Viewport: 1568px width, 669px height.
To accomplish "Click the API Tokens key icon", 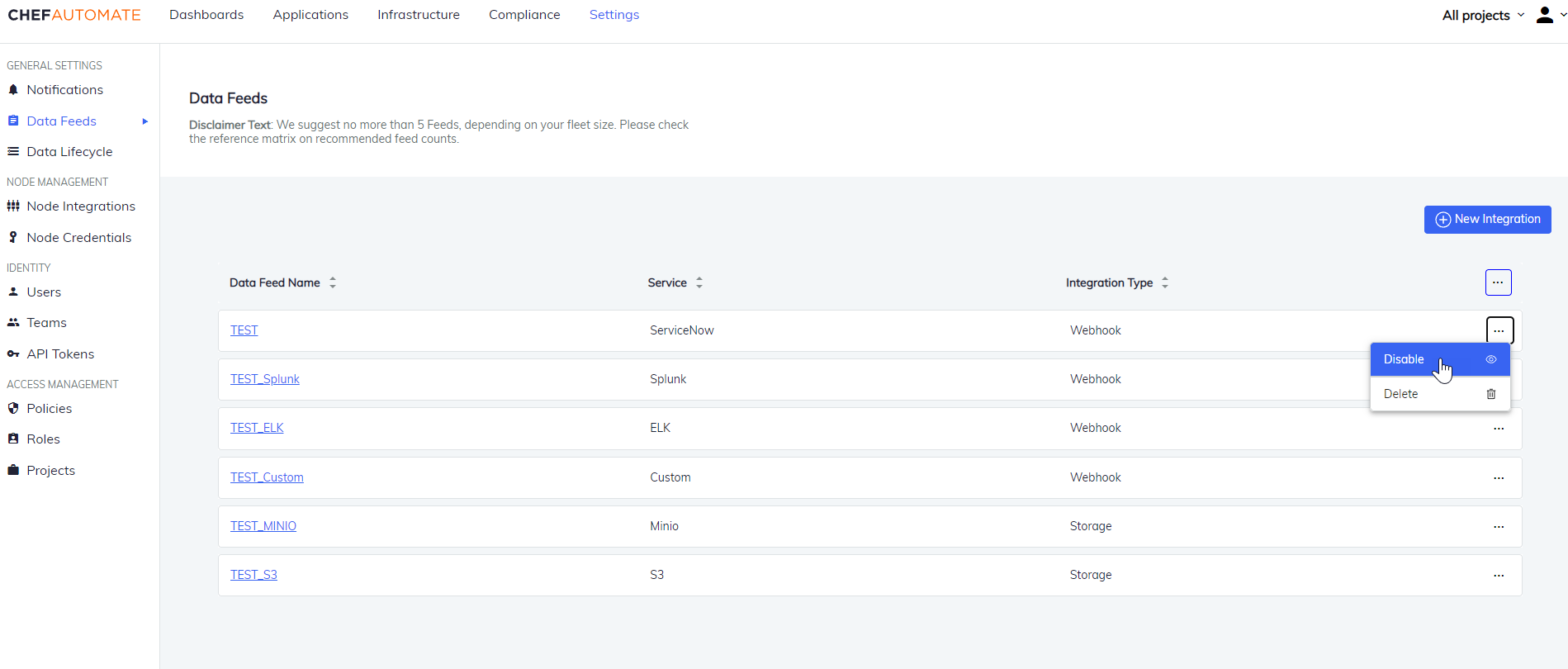I will (x=13, y=354).
